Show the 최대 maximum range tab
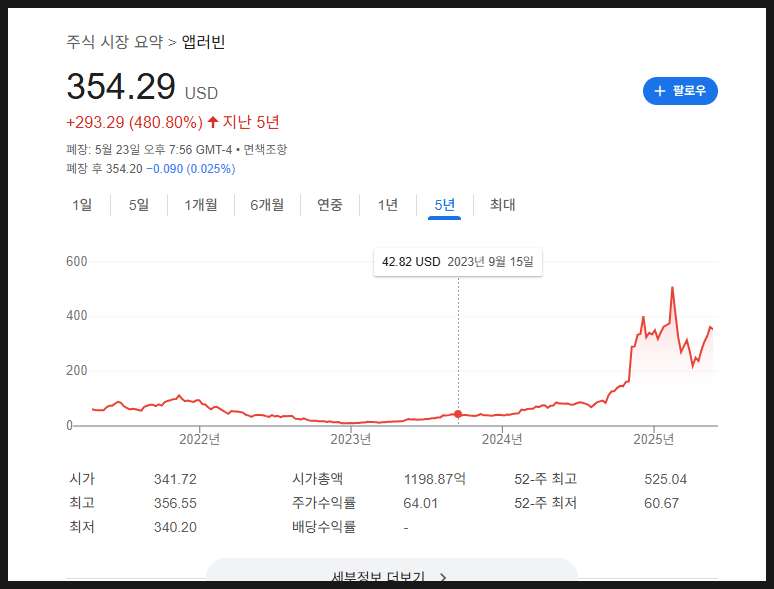 point(503,204)
